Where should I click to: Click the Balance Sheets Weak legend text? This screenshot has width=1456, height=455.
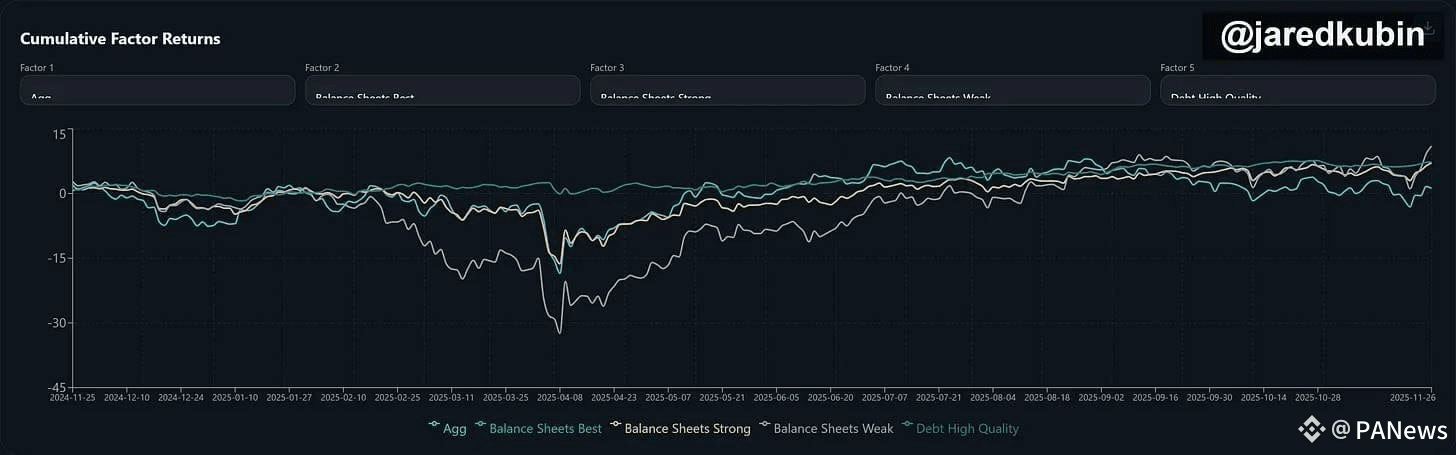tap(834, 429)
